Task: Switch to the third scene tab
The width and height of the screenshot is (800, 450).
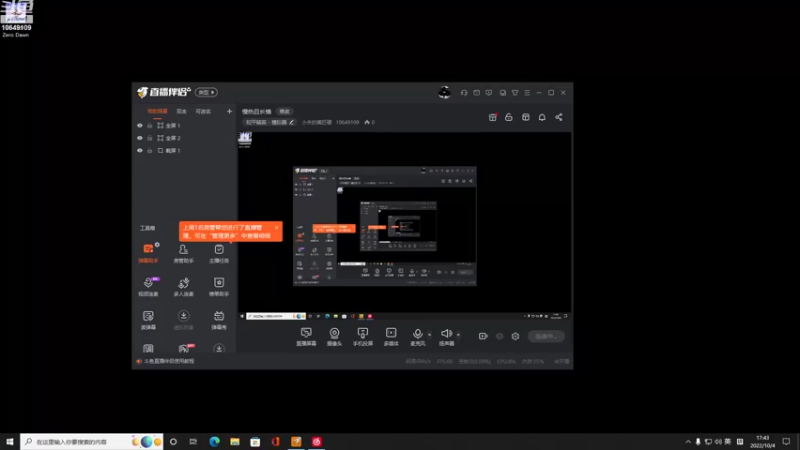Action: pos(203,111)
